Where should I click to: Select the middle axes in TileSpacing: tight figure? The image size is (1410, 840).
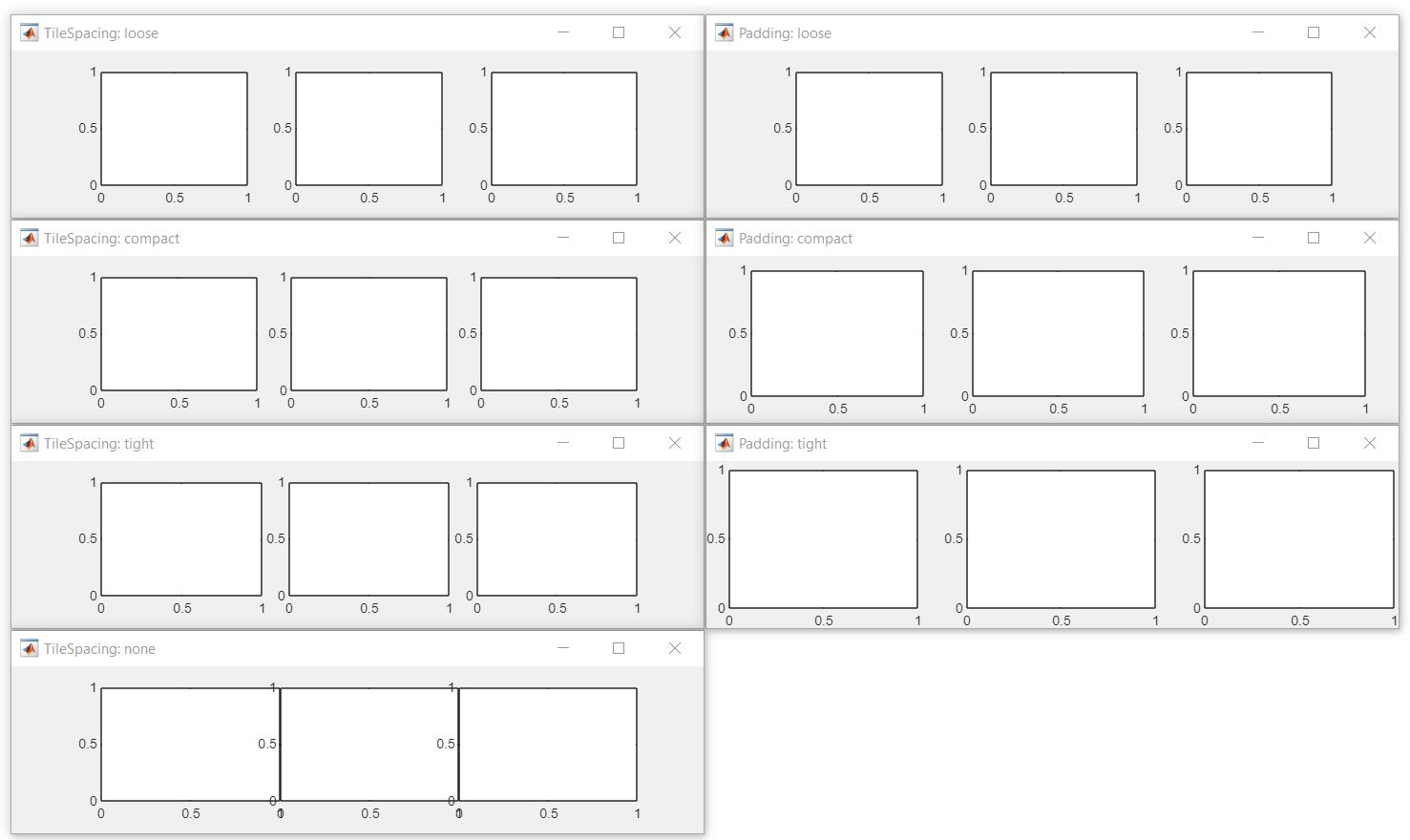[x=368, y=539]
